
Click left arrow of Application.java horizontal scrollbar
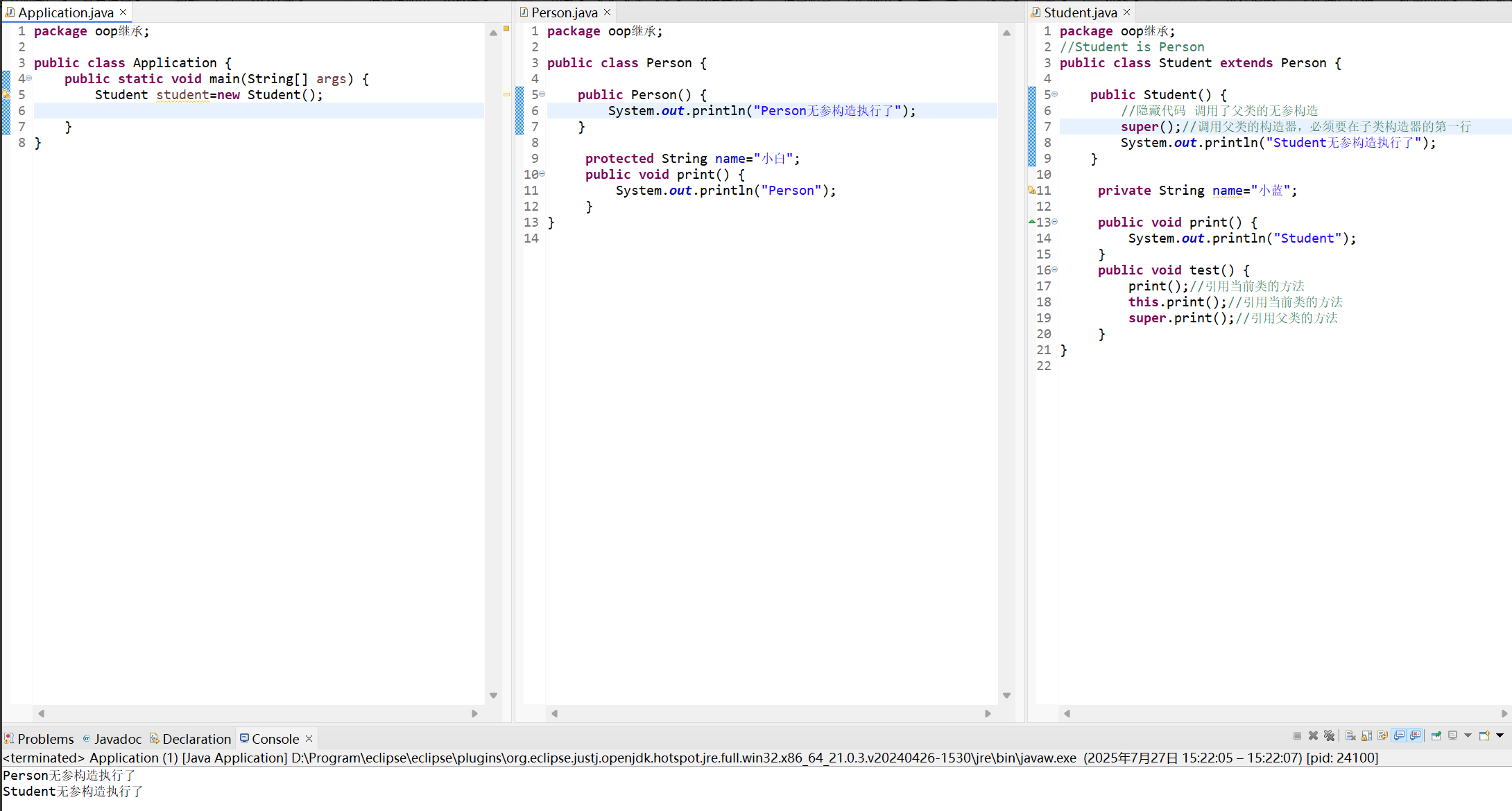click(x=41, y=713)
